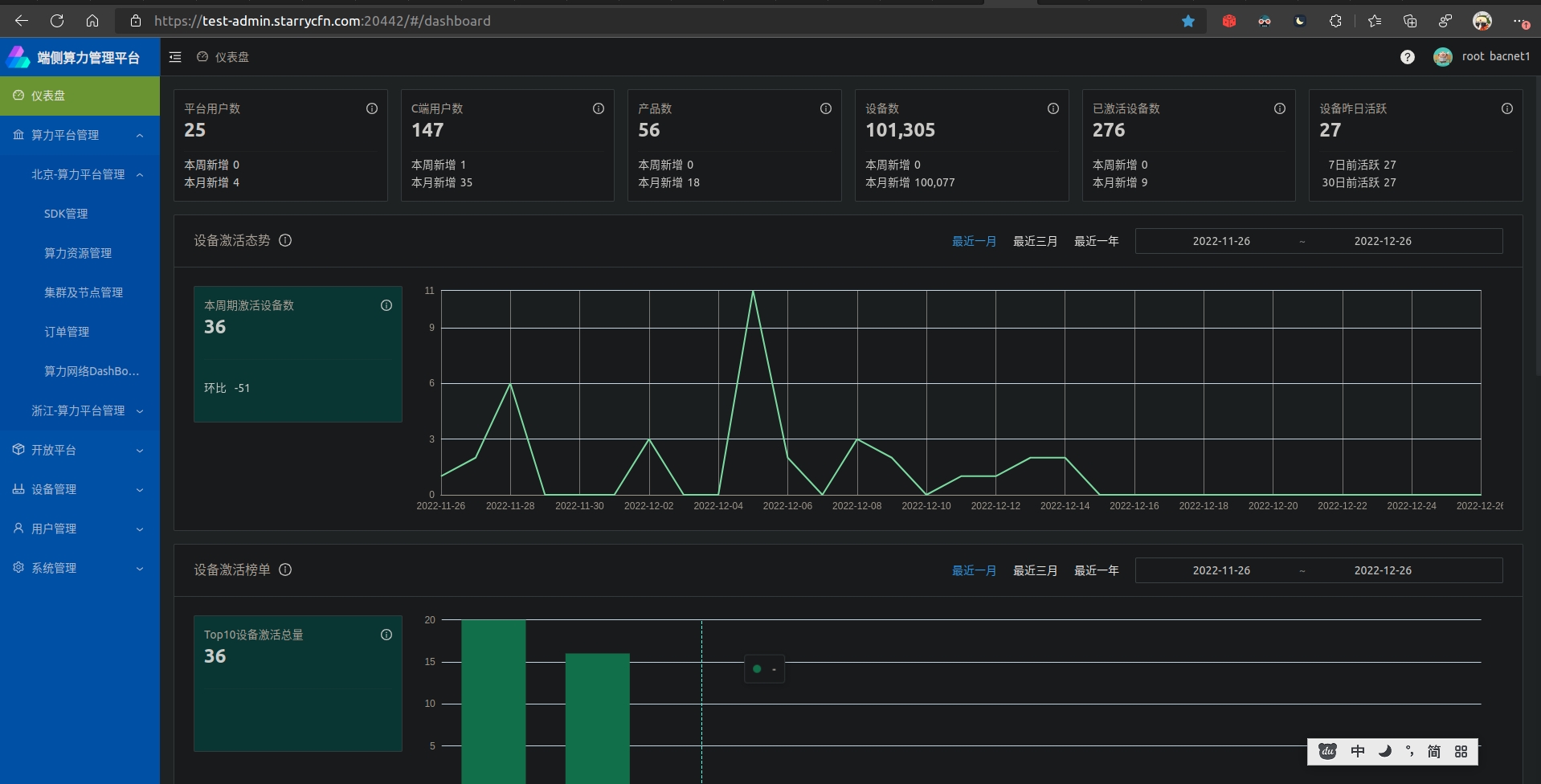Open browser settings ellipsis menu
1541x784 pixels.
coord(1520,22)
